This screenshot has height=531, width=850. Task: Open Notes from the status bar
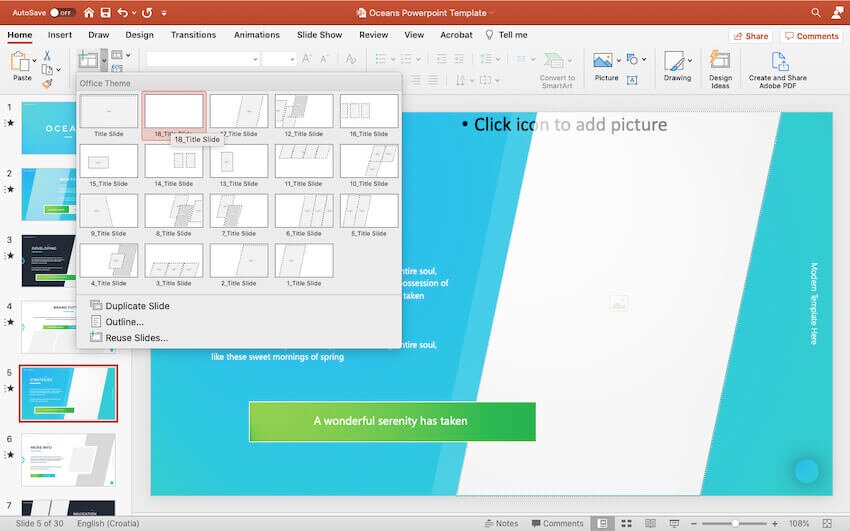point(501,523)
